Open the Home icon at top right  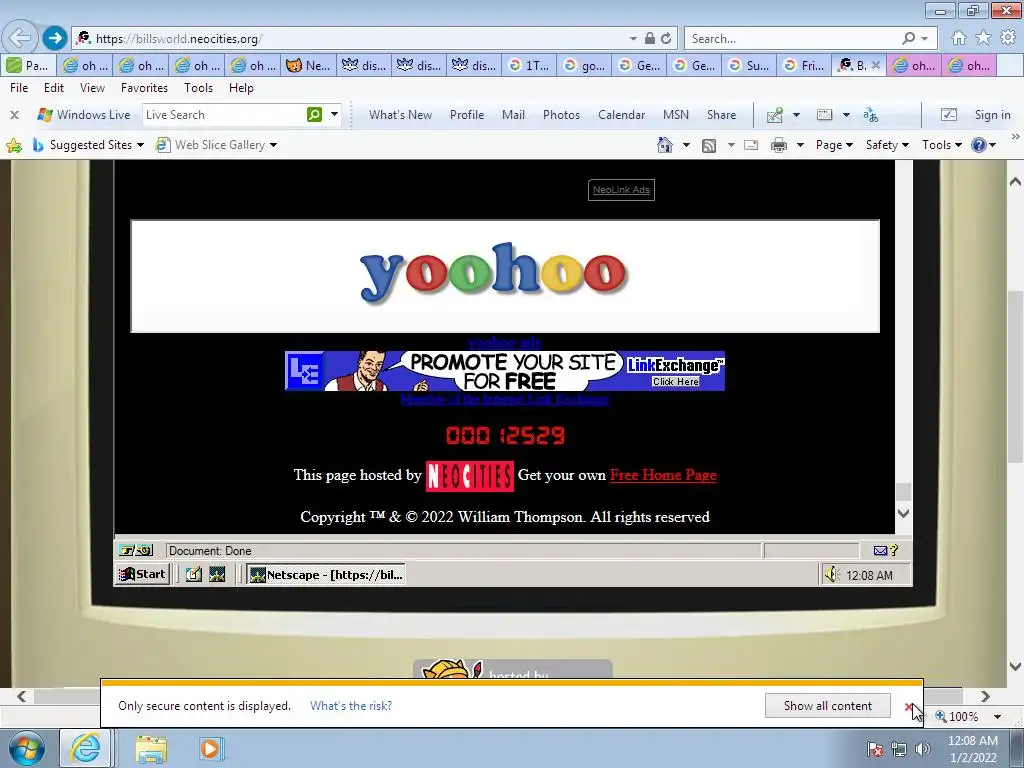click(x=959, y=38)
